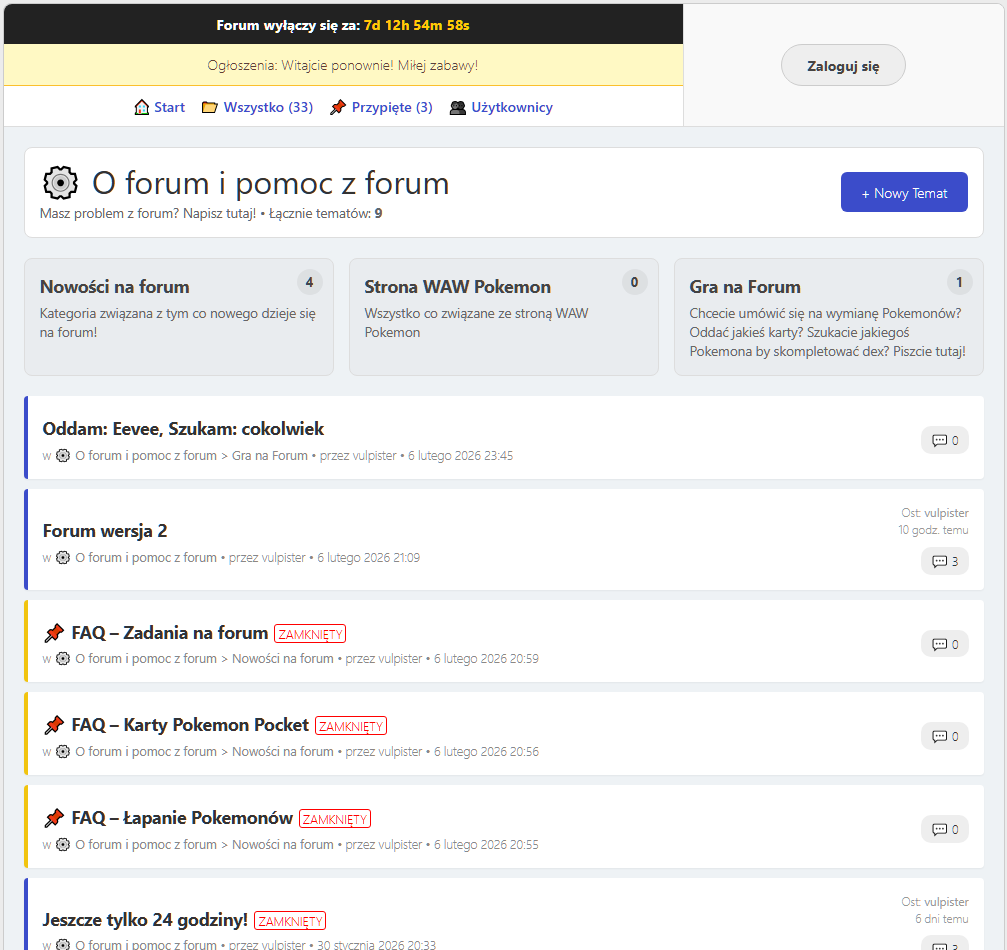Click the Użytkownicy people icon
The width and height of the screenshot is (1007, 950).
coord(458,106)
